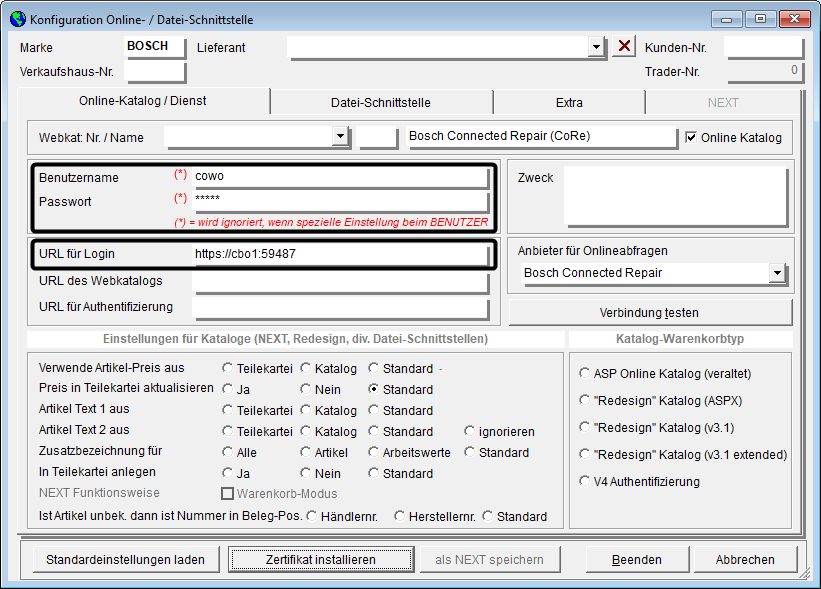
Task: Select ignorieren for Artikel Text 2 aus
Action: (x=470, y=431)
